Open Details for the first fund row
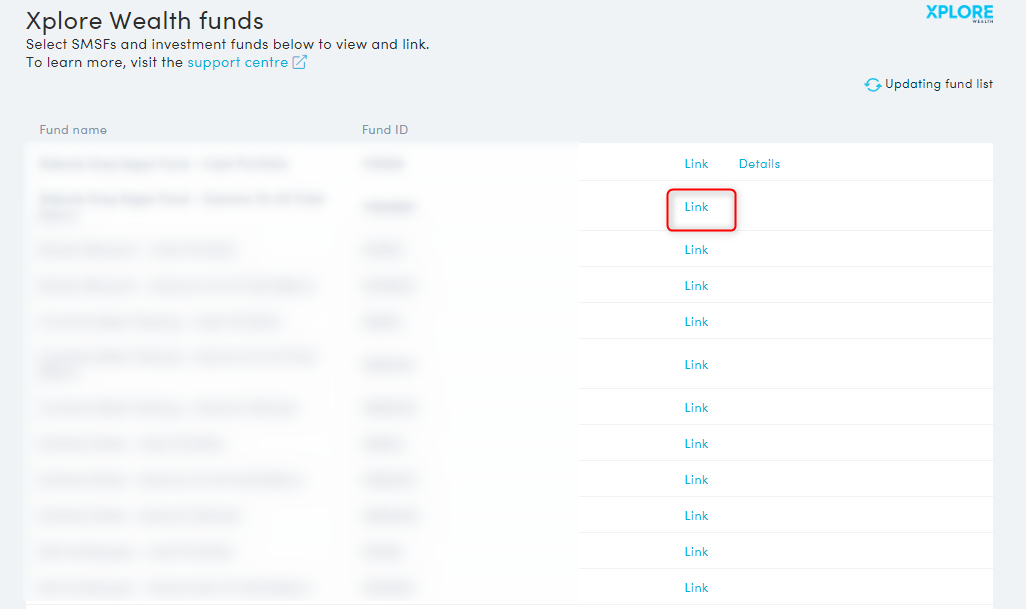1026x609 pixels. [x=759, y=164]
